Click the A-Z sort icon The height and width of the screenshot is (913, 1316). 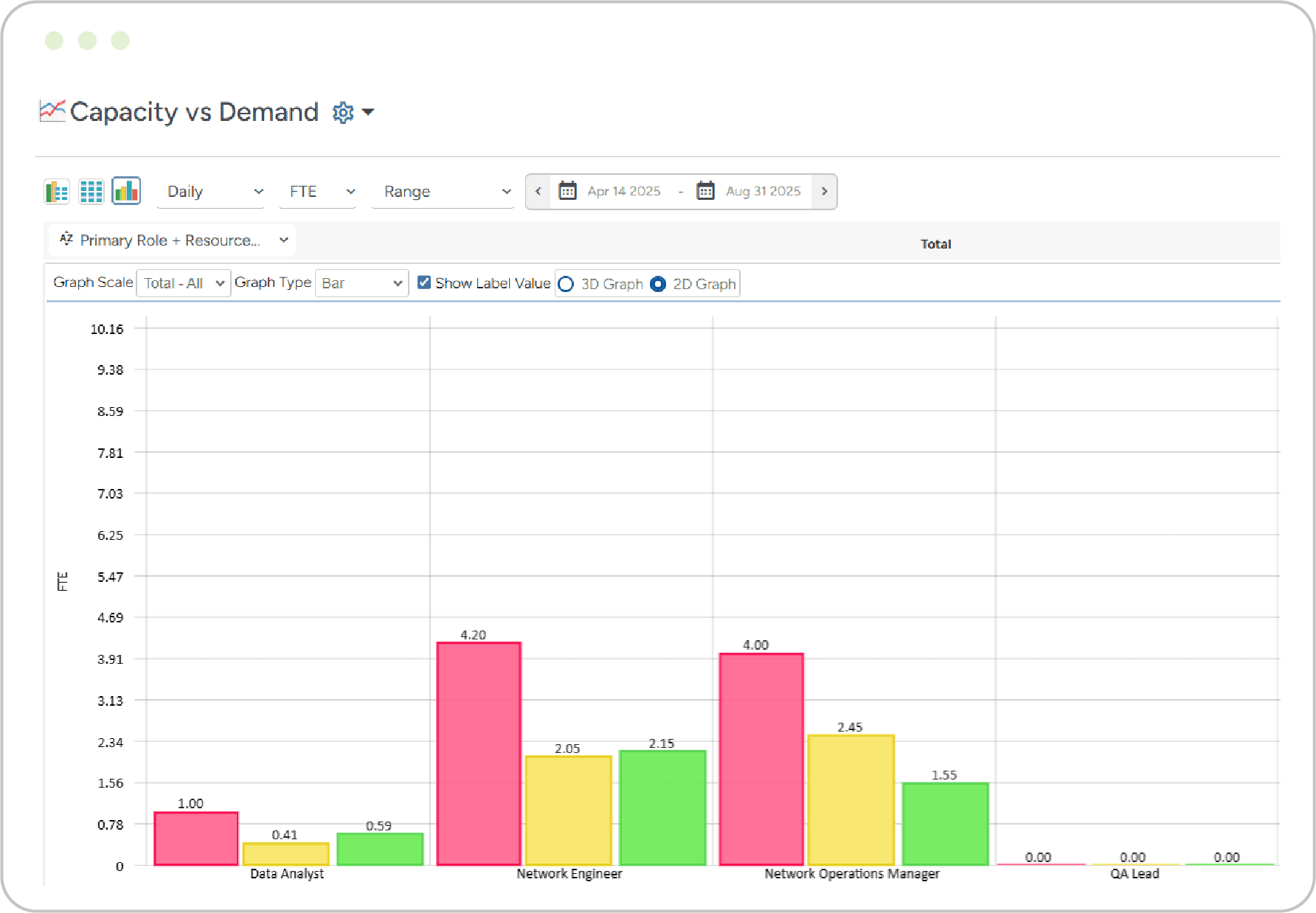click(x=66, y=239)
